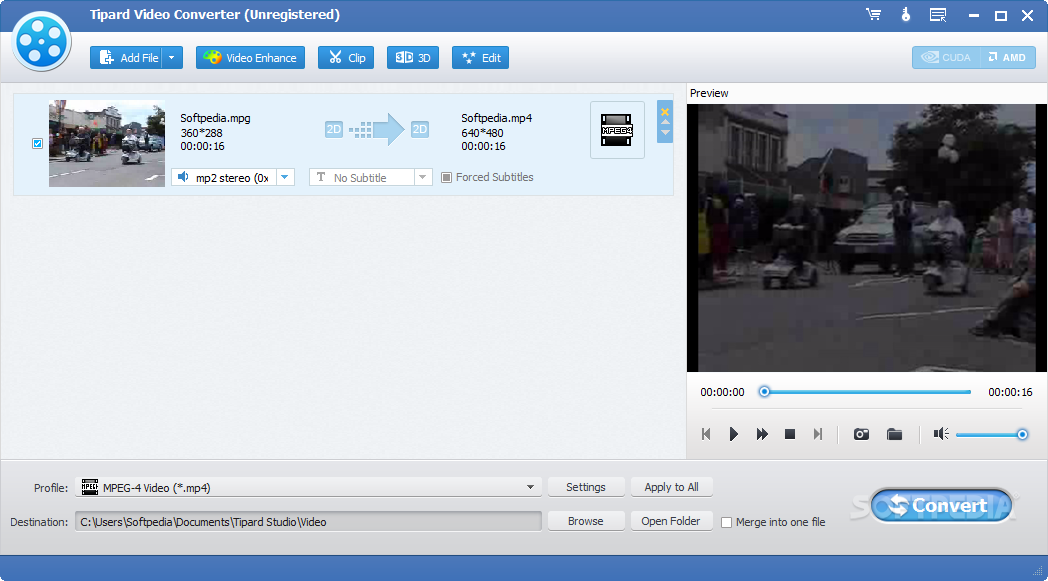Open the Edit effects tool
The image size is (1048, 581).
[481, 57]
